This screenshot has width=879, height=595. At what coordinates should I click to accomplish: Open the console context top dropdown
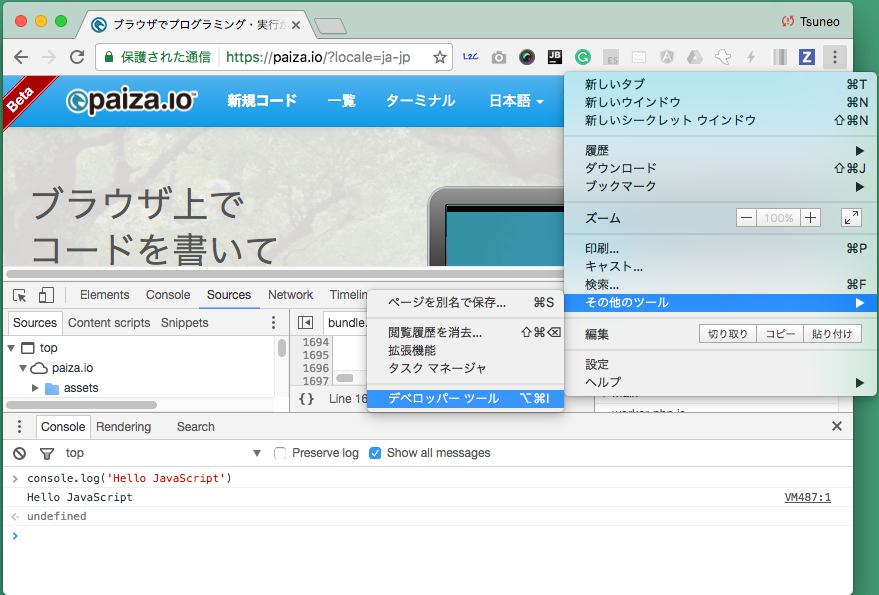(x=163, y=453)
